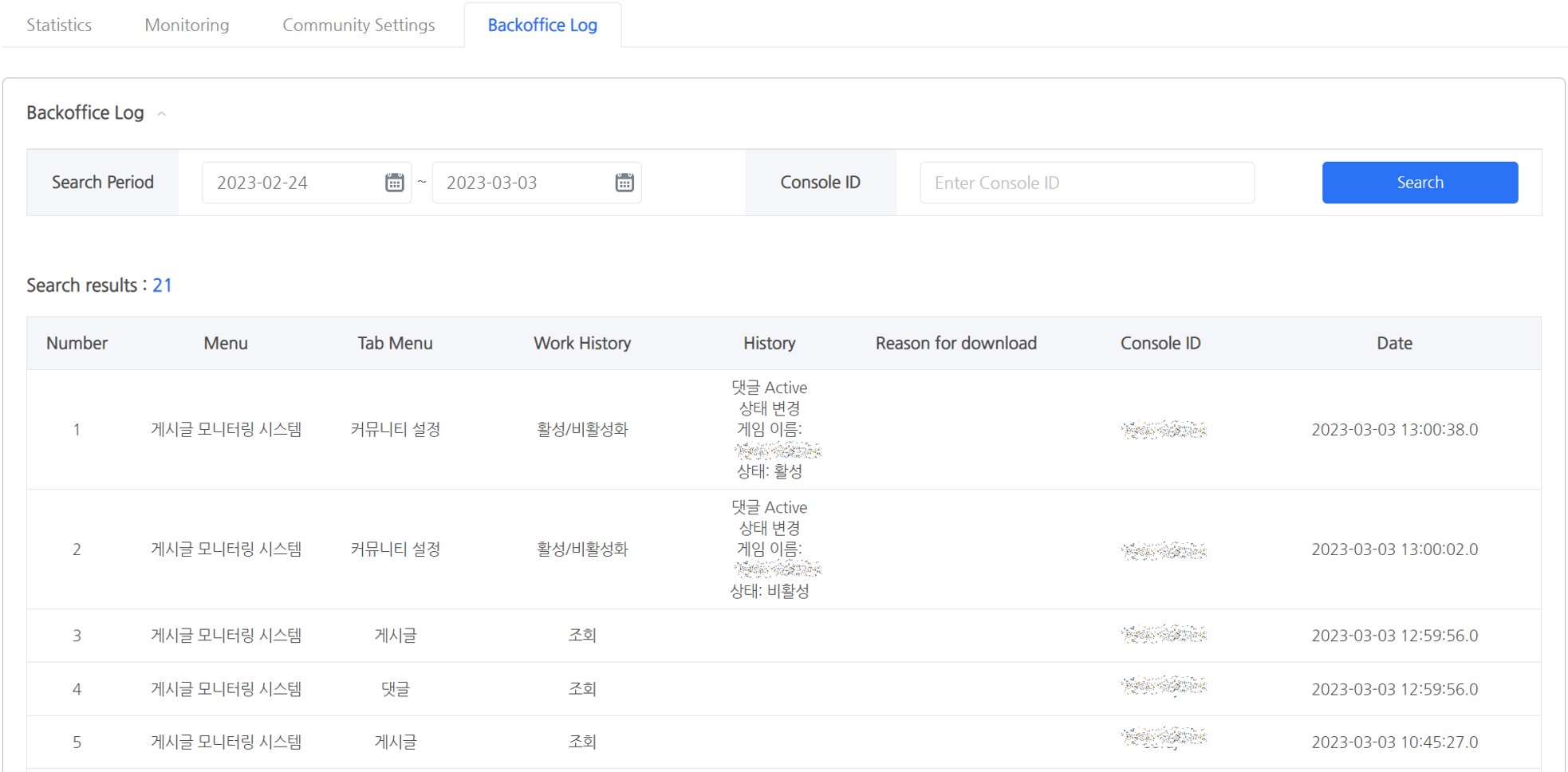Click row 1 tab menu cell 커뮤니티 설정
Screen dimensions: 1568x772
point(396,430)
